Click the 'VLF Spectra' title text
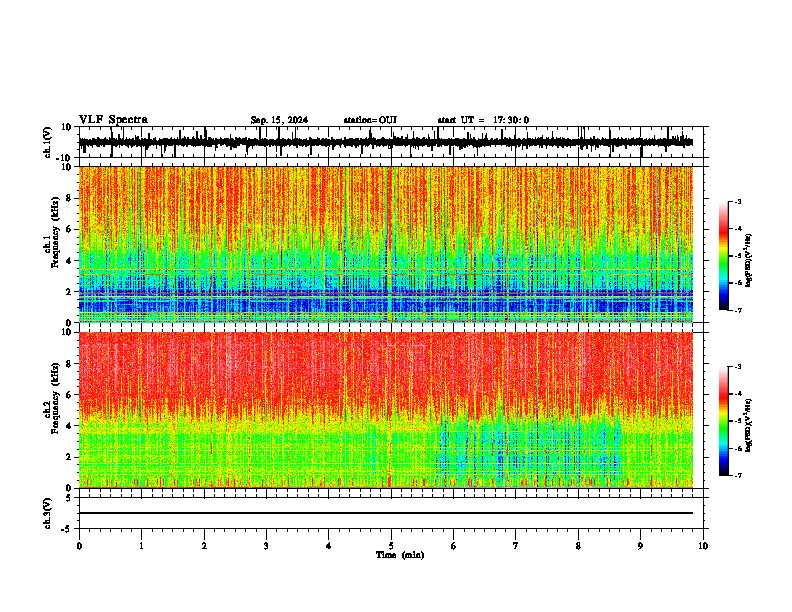Image resolution: width=792 pixels, height=612 pixels. pos(113,120)
